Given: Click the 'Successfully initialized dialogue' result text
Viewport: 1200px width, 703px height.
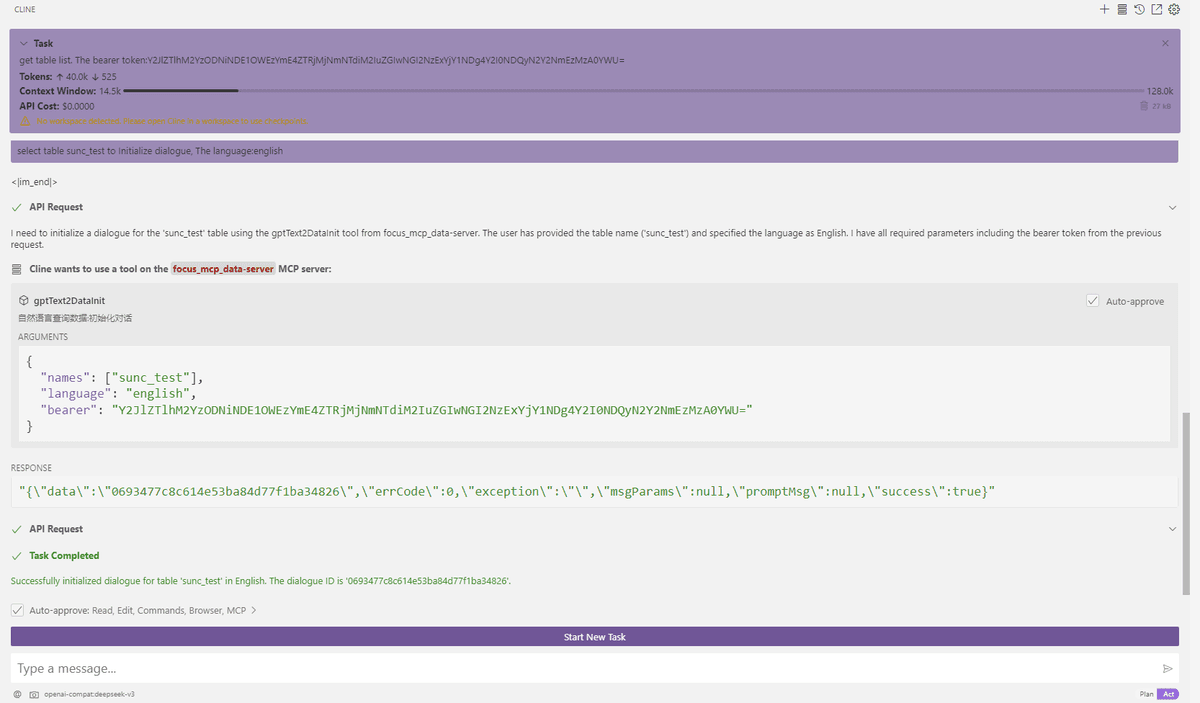Looking at the screenshot, I should [261, 581].
